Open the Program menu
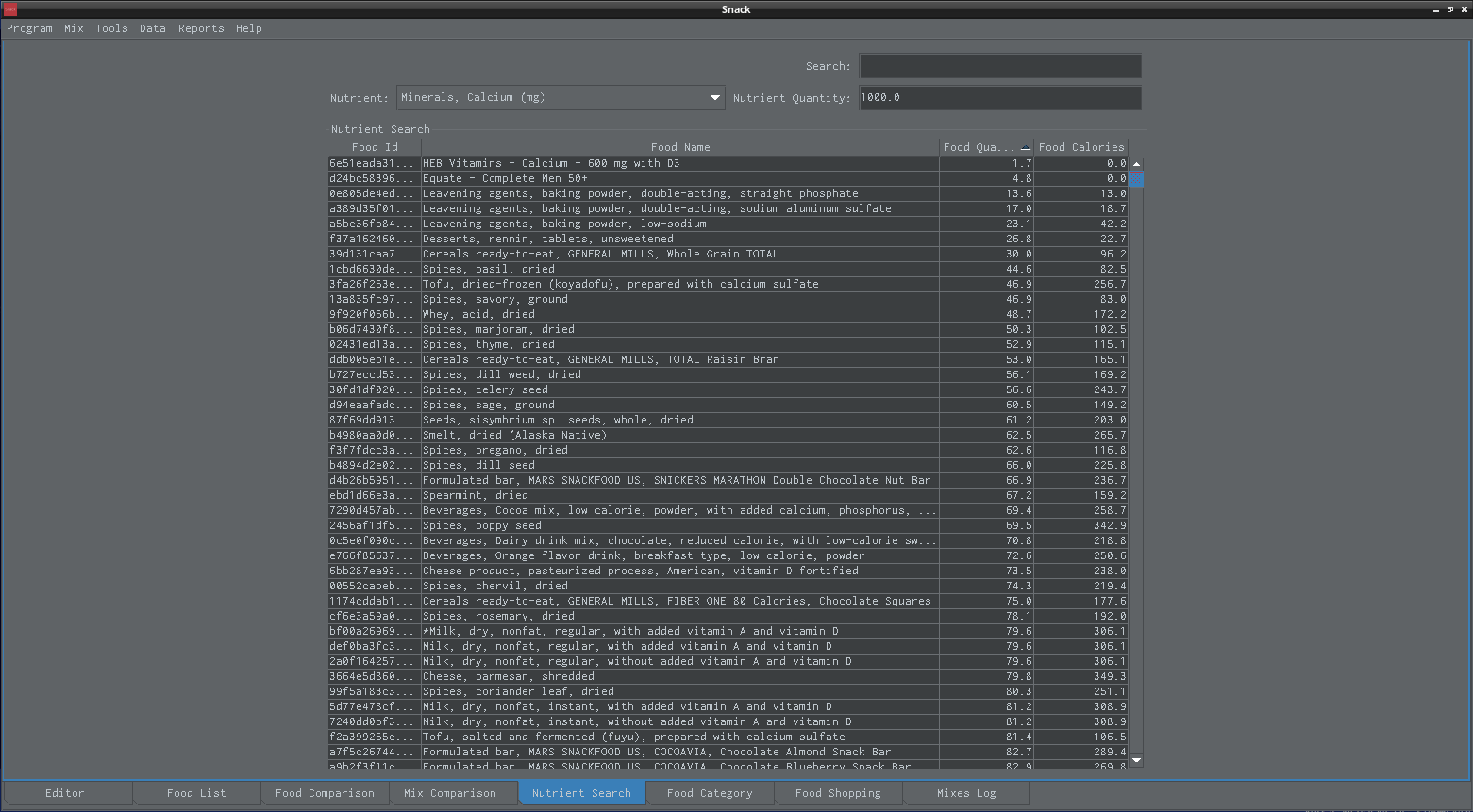Image resolution: width=1473 pixels, height=812 pixels. pos(29,28)
